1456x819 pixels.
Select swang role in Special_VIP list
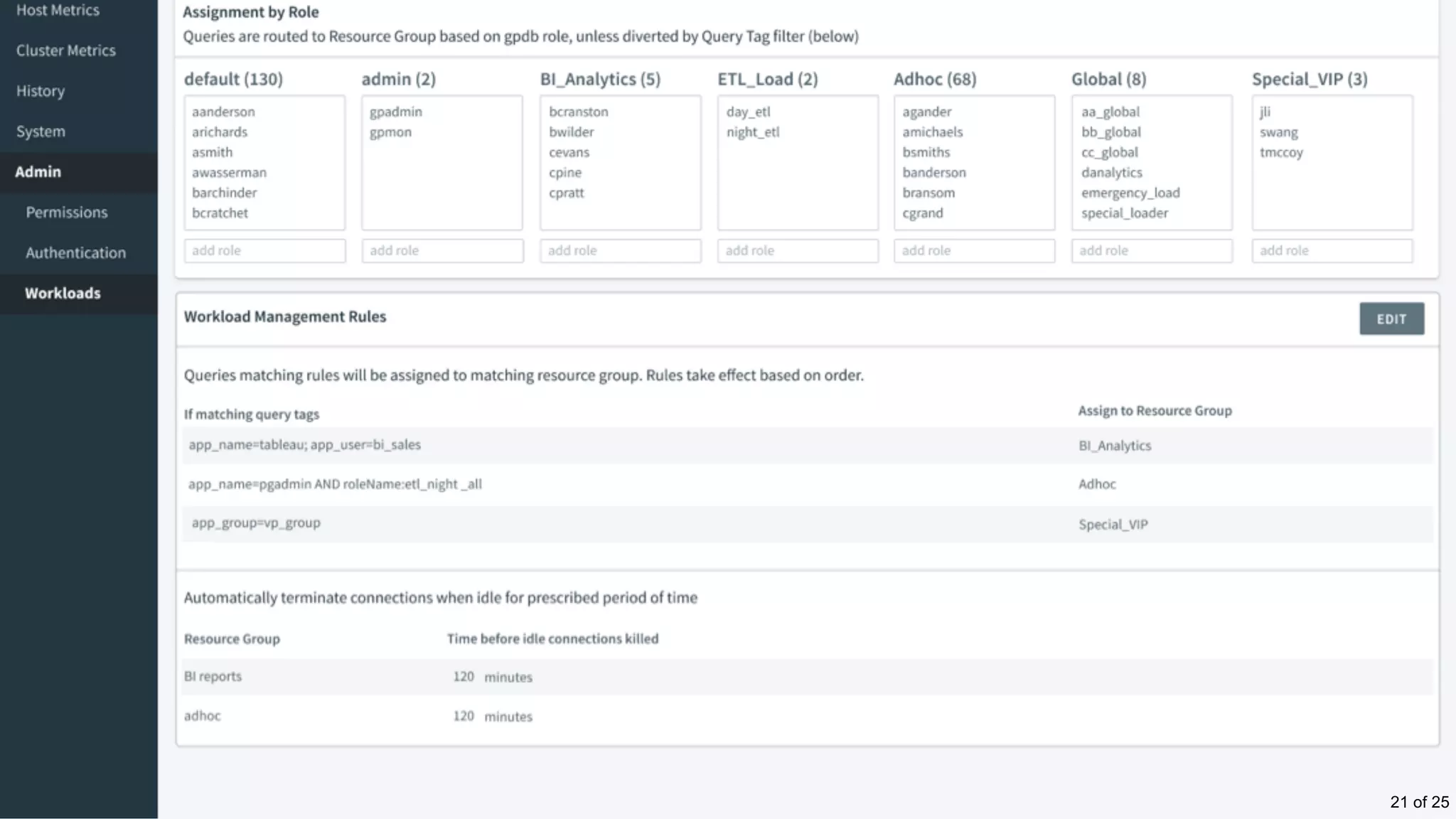[1278, 132]
